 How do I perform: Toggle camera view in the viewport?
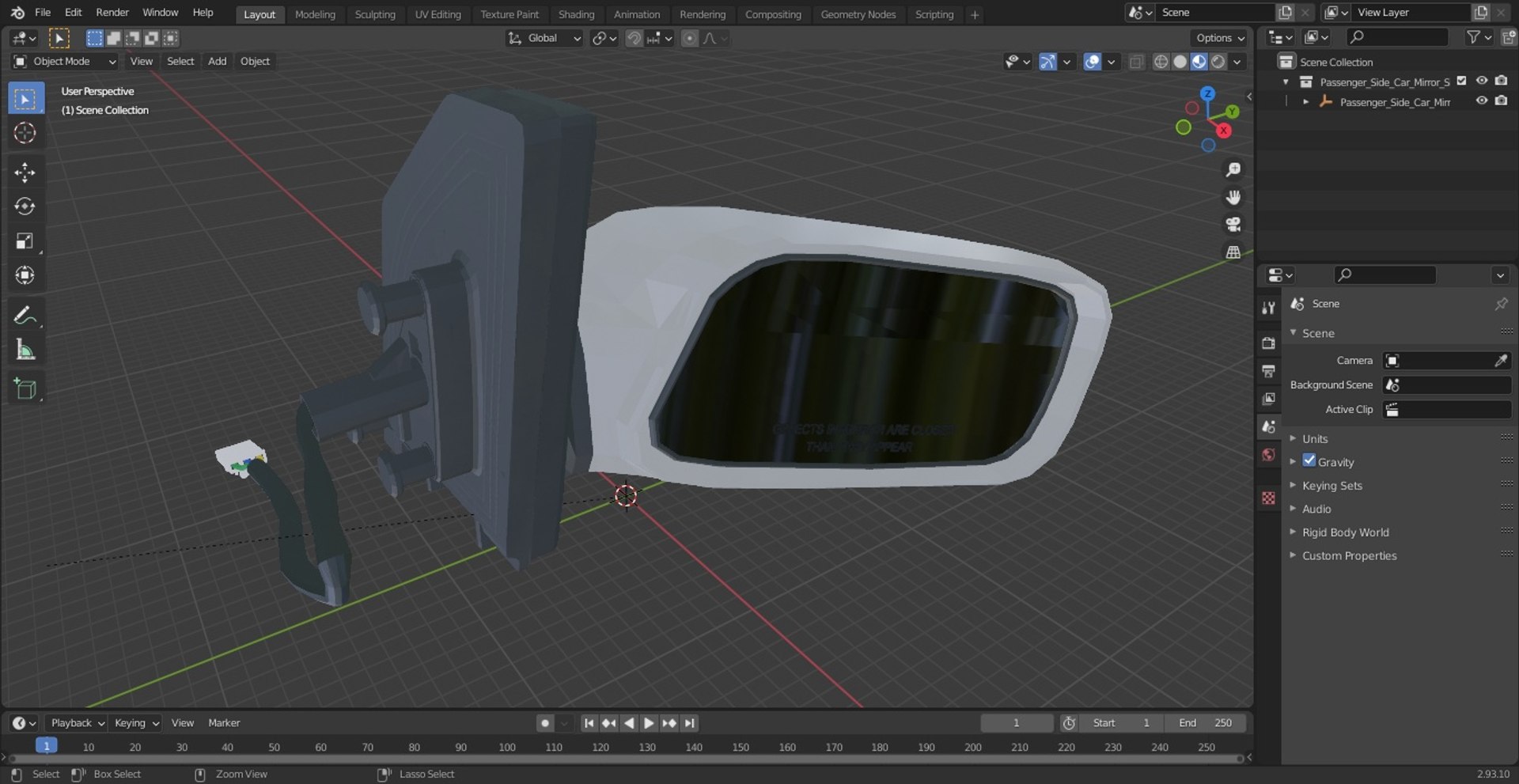pos(1233,225)
